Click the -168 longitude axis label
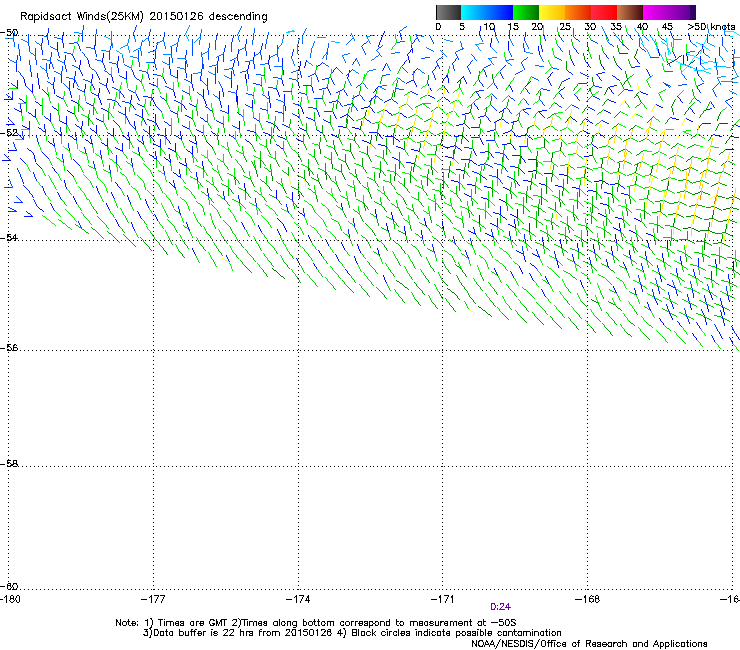 [588, 599]
